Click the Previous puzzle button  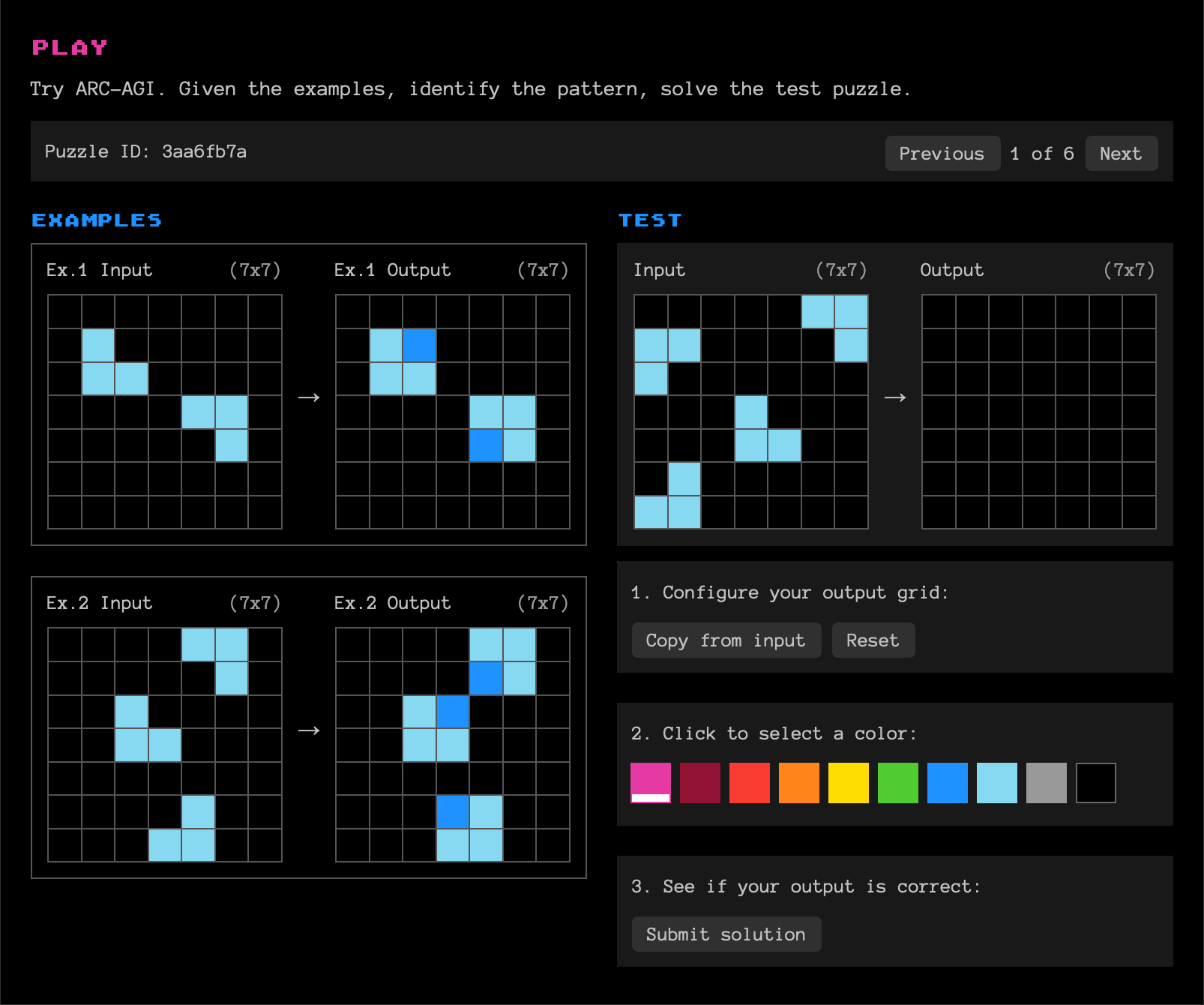(x=942, y=153)
